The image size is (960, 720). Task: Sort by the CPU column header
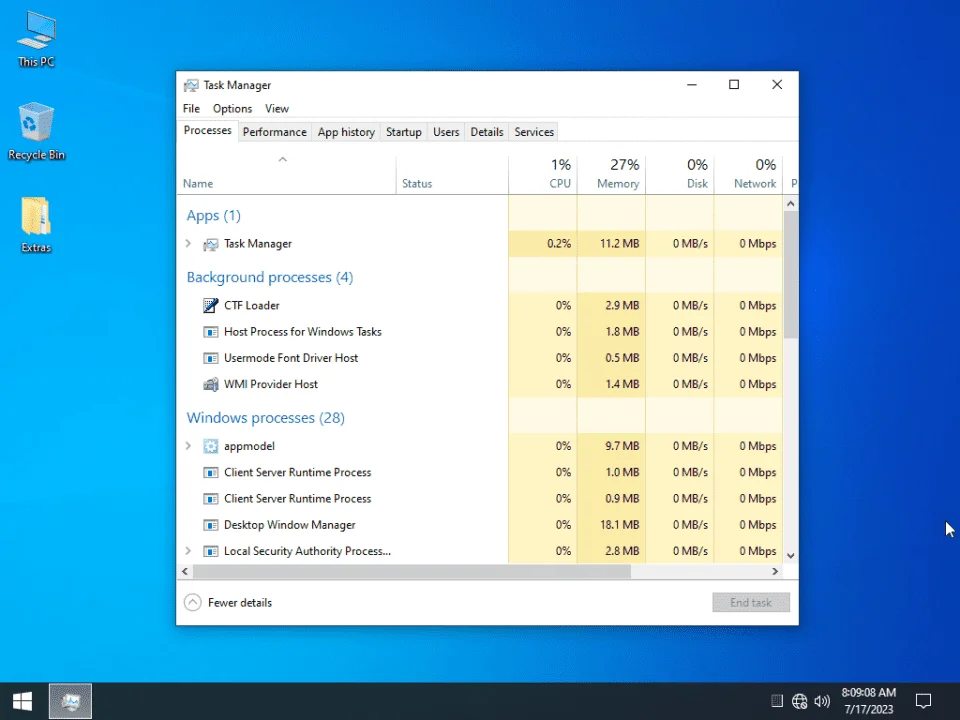(542, 174)
